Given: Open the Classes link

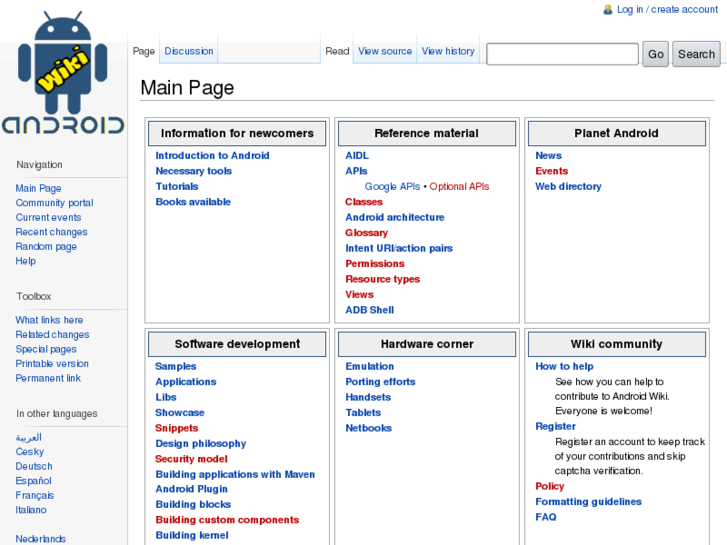Looking at the screenshot, I should pyautogui.click(x=364, y=202).
